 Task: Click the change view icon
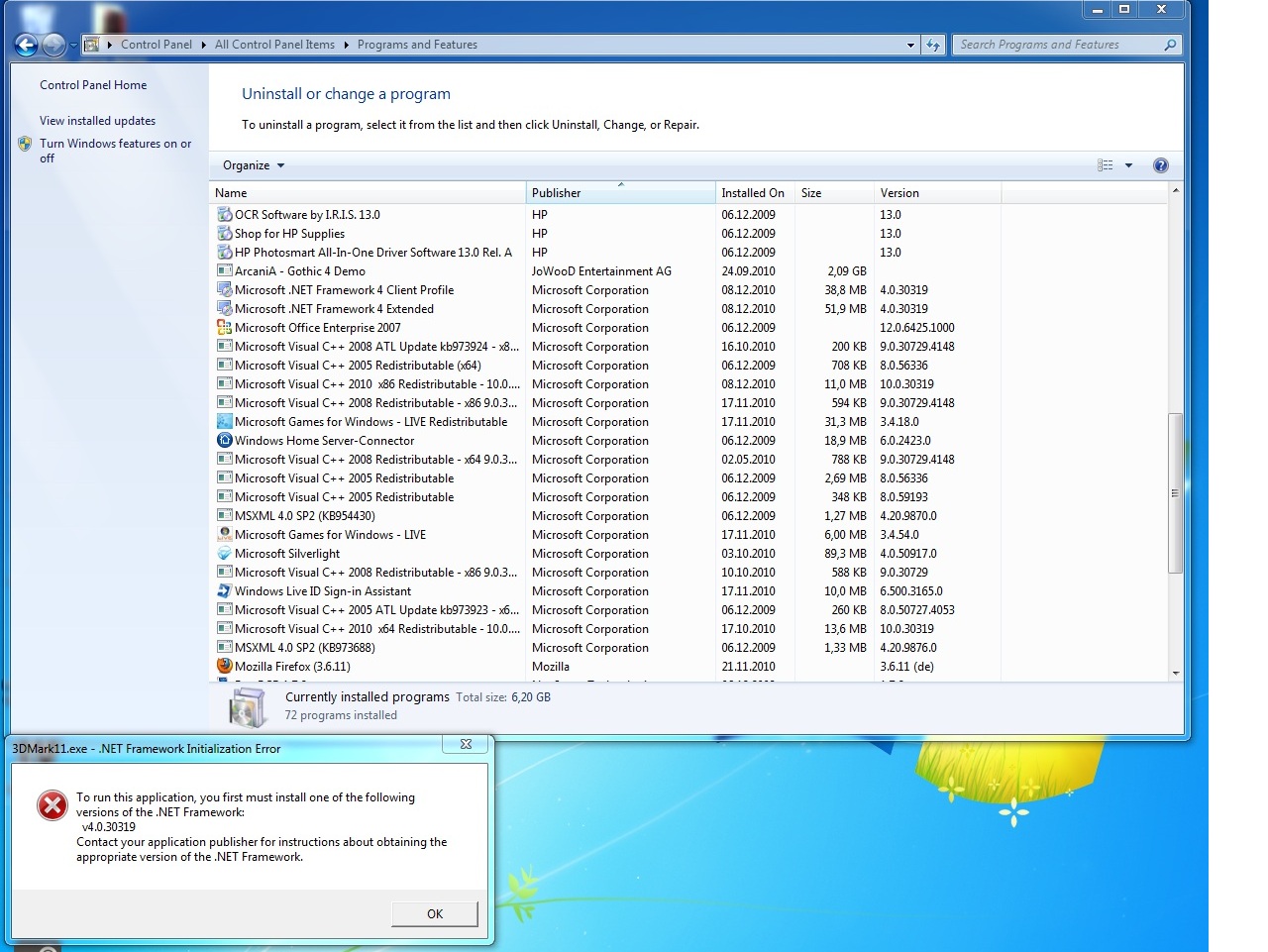click(x=1106, y=165)
